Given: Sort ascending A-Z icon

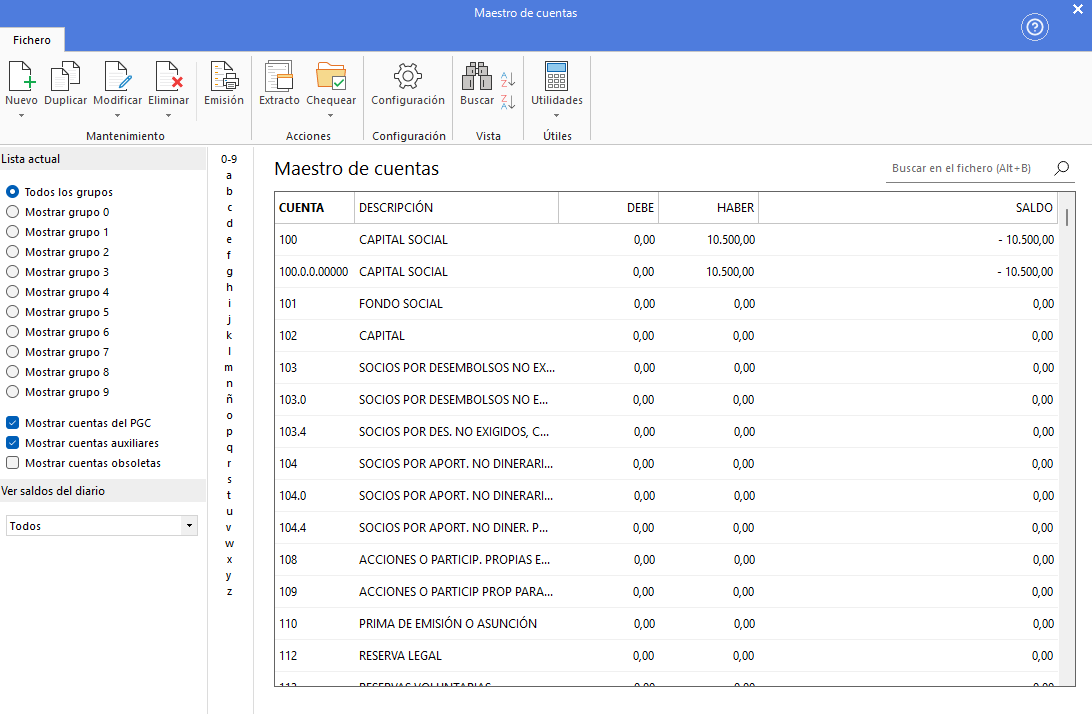Looking at the screenshot, I should pos(508,79).
